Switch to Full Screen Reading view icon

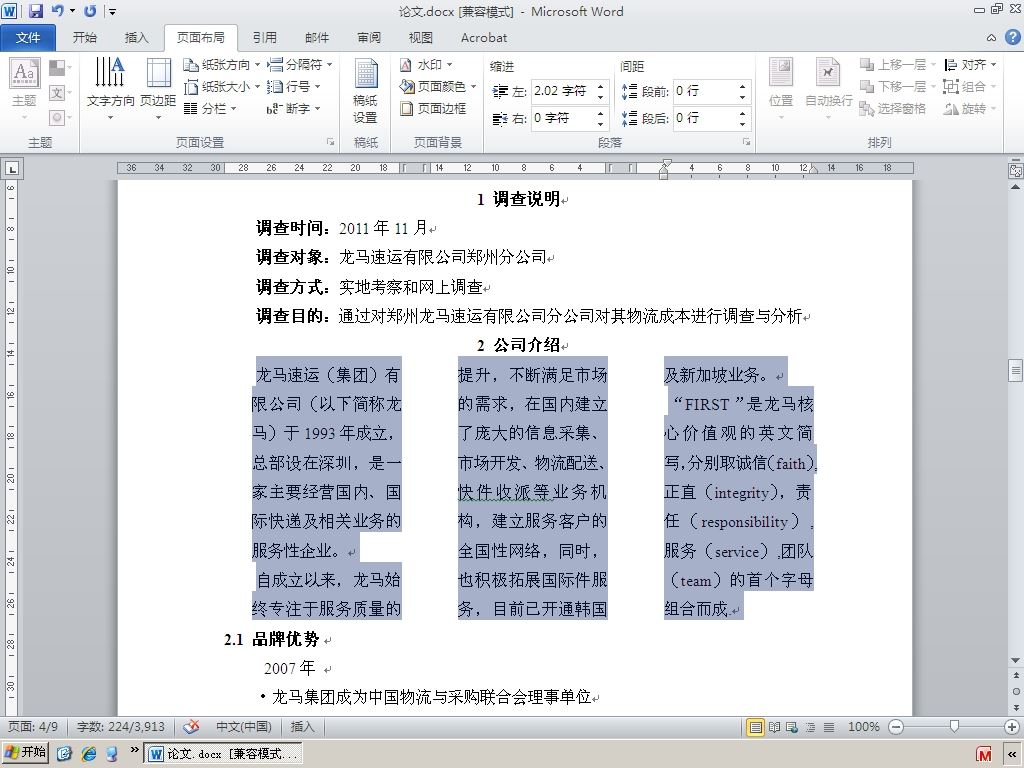coord(774,727)
